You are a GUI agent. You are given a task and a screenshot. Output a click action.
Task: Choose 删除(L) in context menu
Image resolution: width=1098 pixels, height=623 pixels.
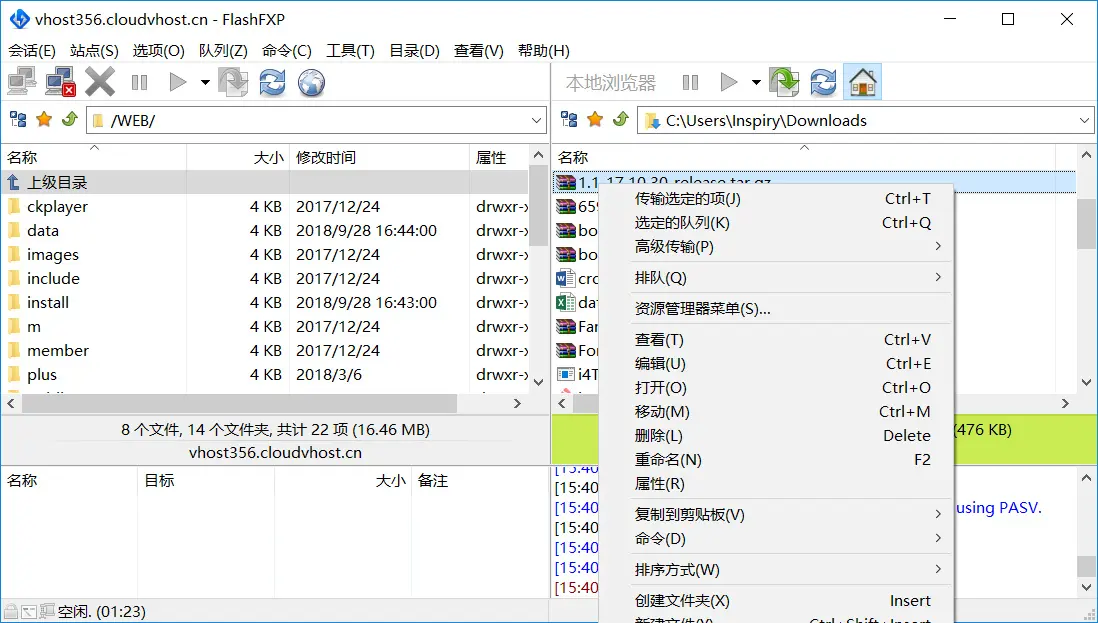point(777,435)
